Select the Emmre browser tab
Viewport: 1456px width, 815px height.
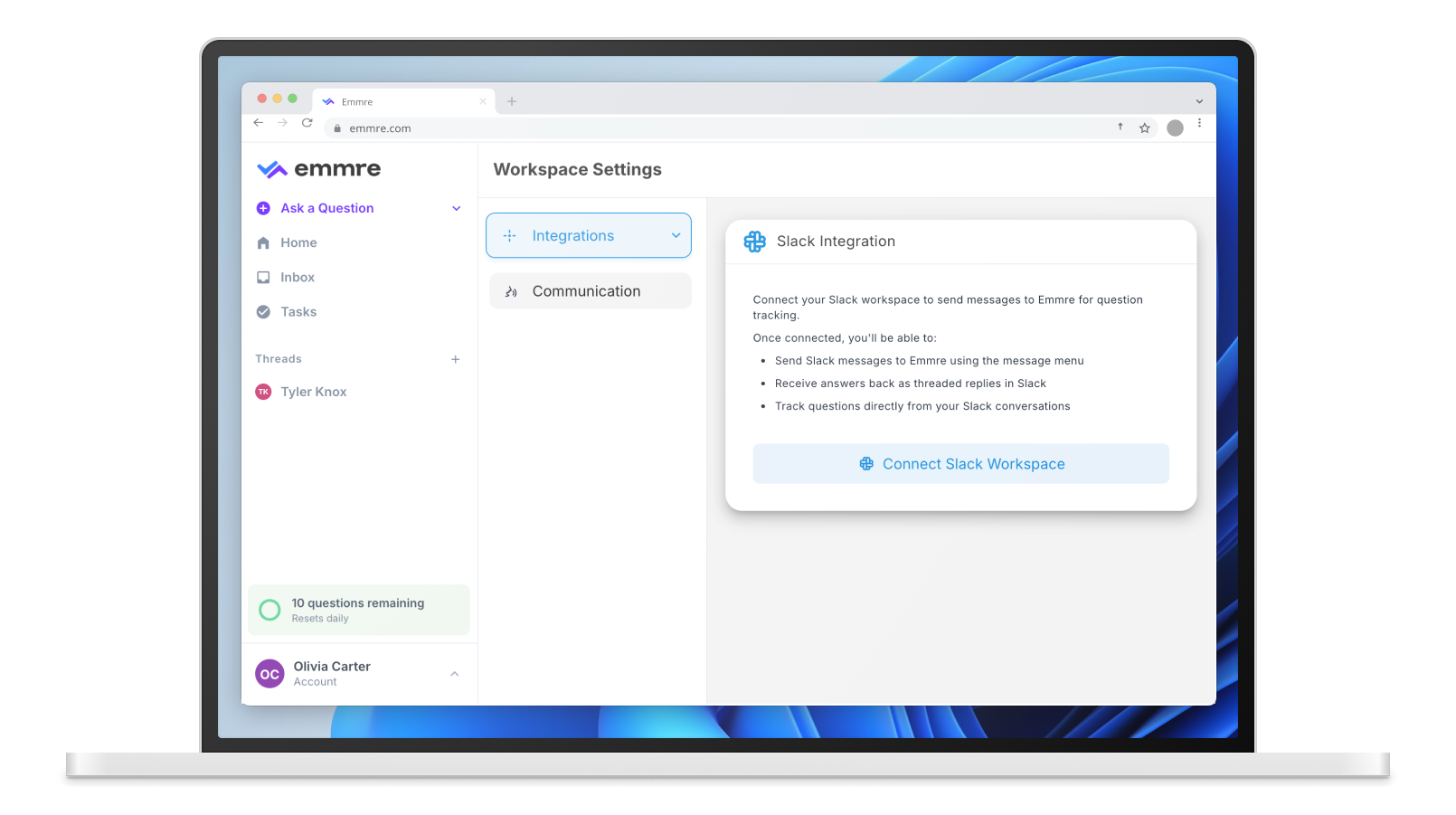pos(402,101)
